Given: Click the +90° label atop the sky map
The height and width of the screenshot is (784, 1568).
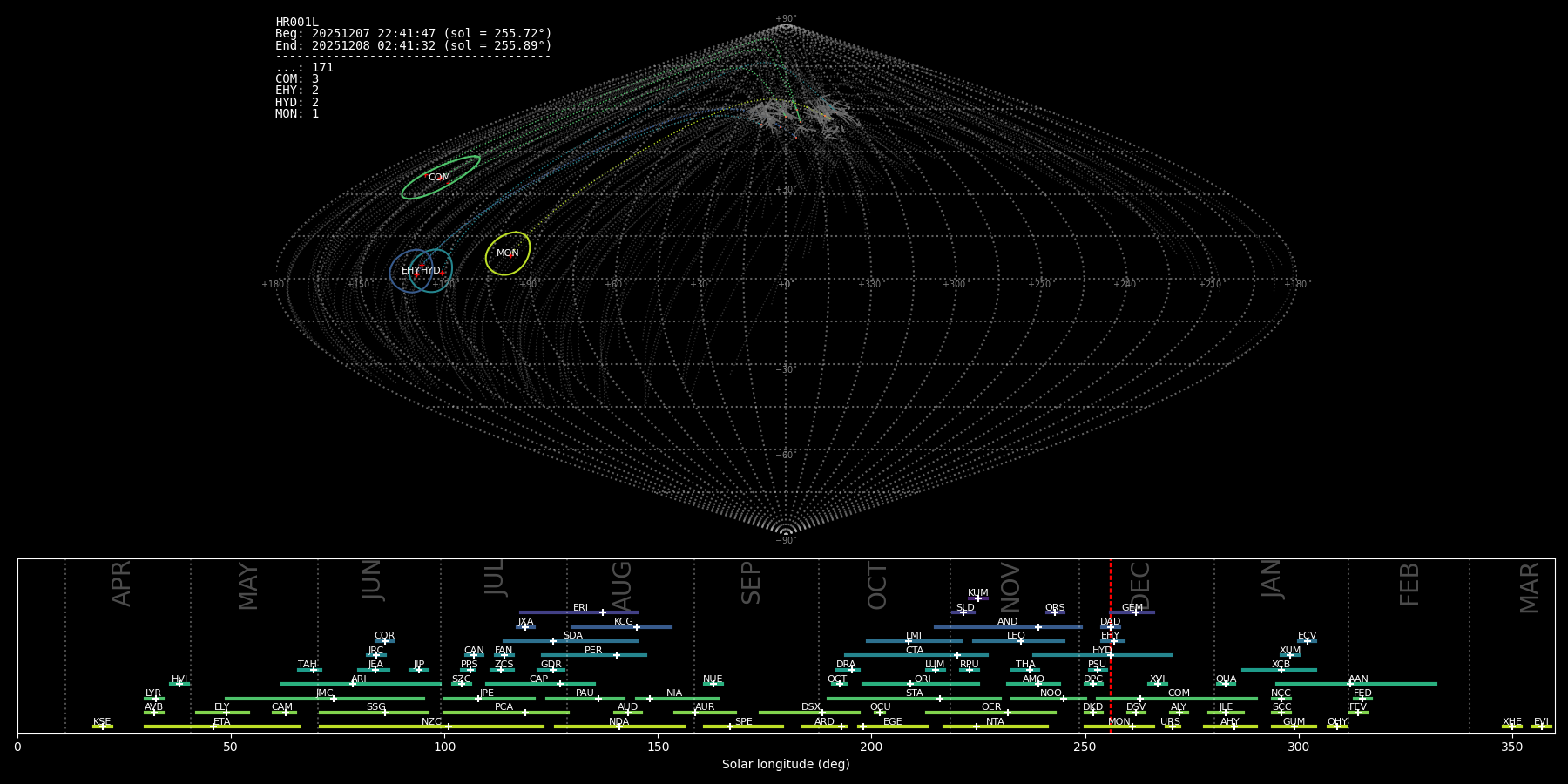Looking at the screenshot, I should tap(786, 19).
